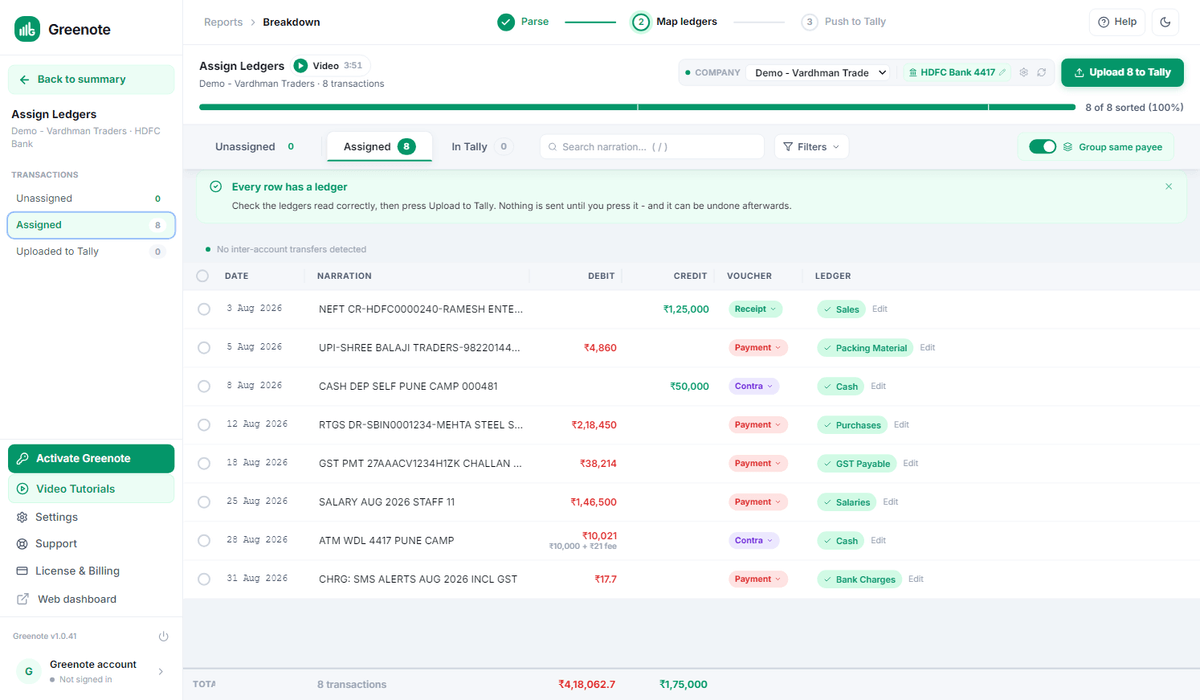Toggle Group same payee switch
1200x700 pixels.
pyautogui.click(x=1043, y=147)
